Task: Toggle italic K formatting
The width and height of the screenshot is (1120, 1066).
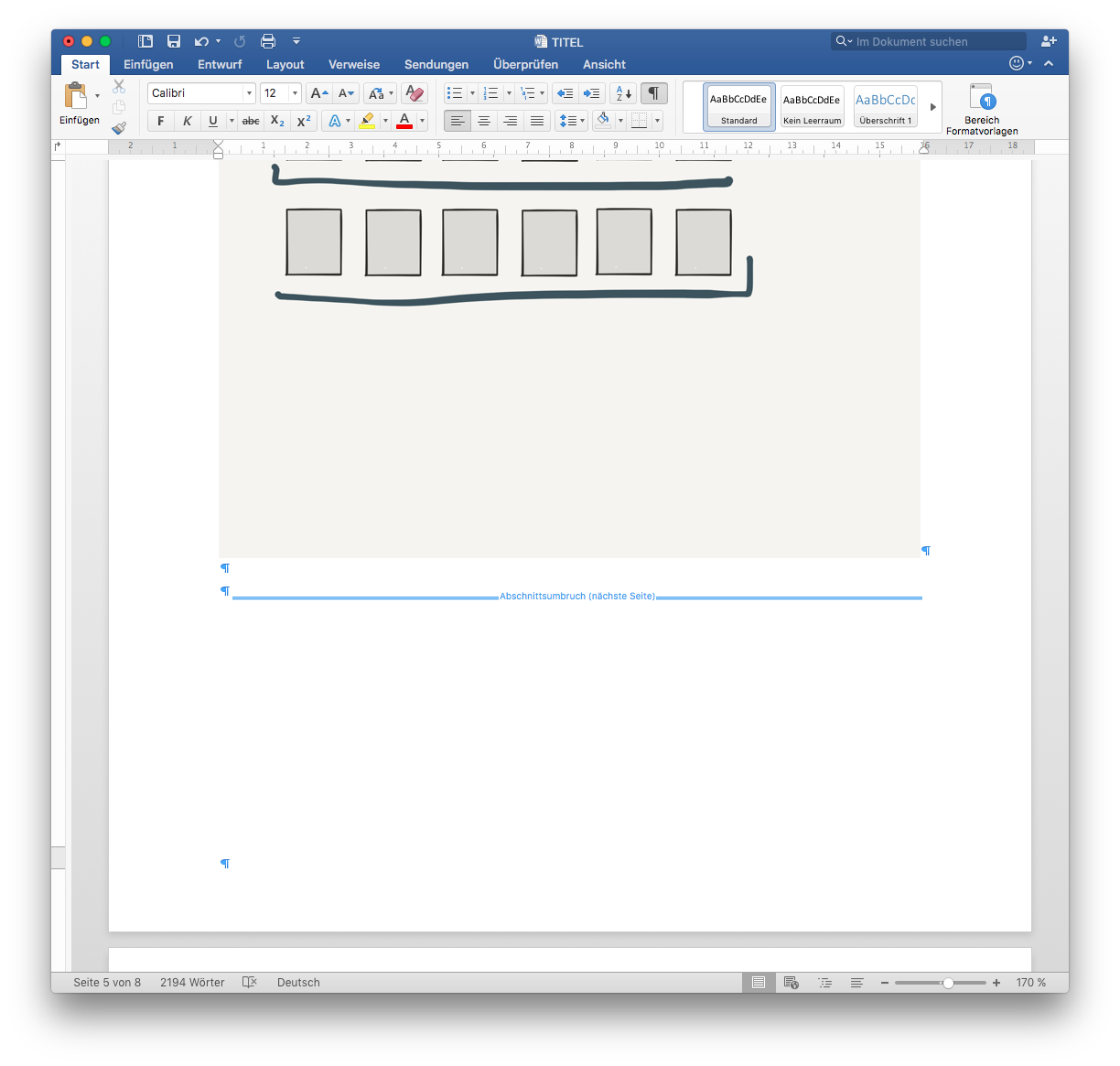Action: click(x=187, y=121)
